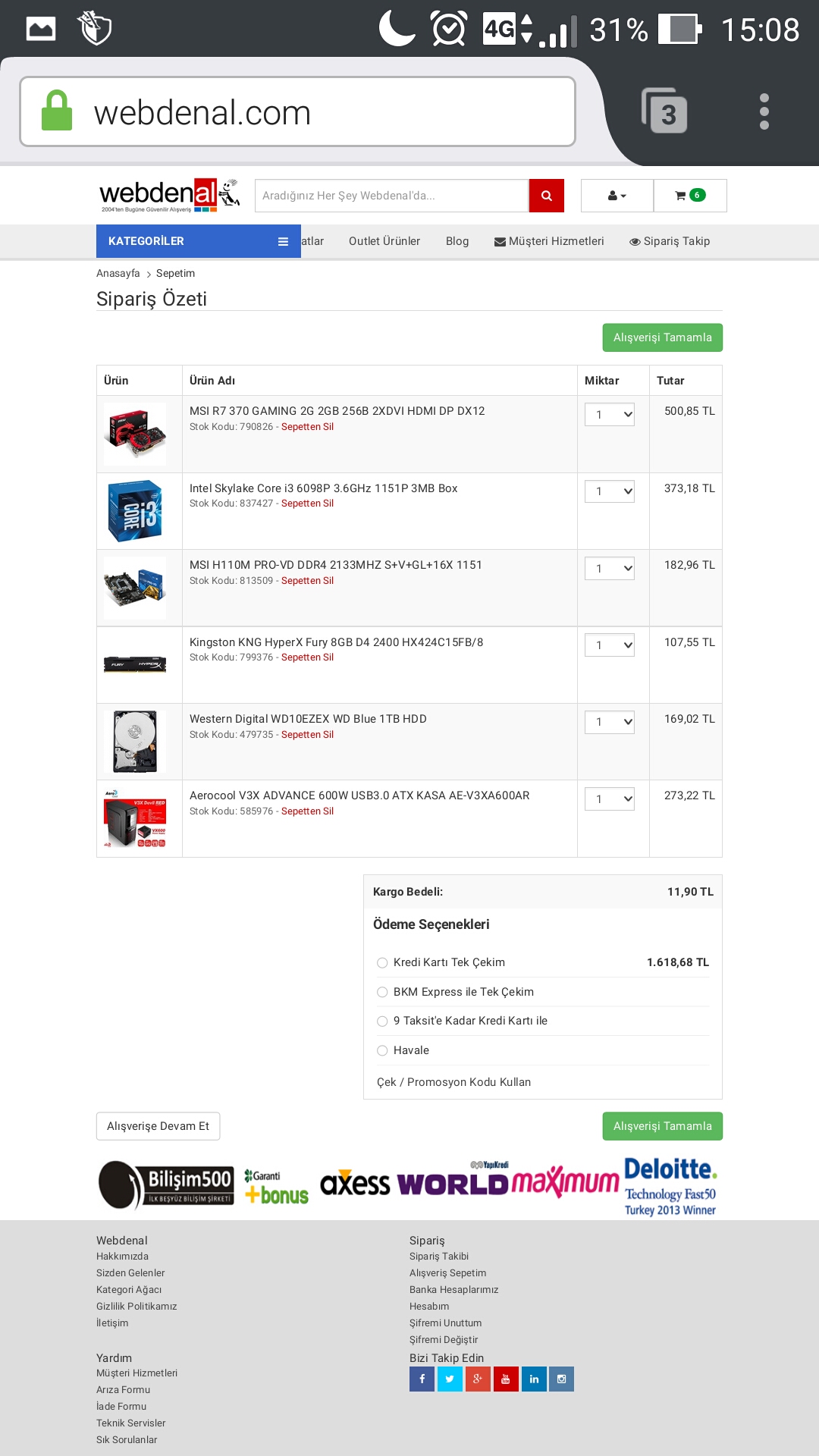The height and width of the screenshot is (1456, 819).
Task: Remove Intel Skylake i3 via Sepetten Sil
Action: tap(307, 504)
